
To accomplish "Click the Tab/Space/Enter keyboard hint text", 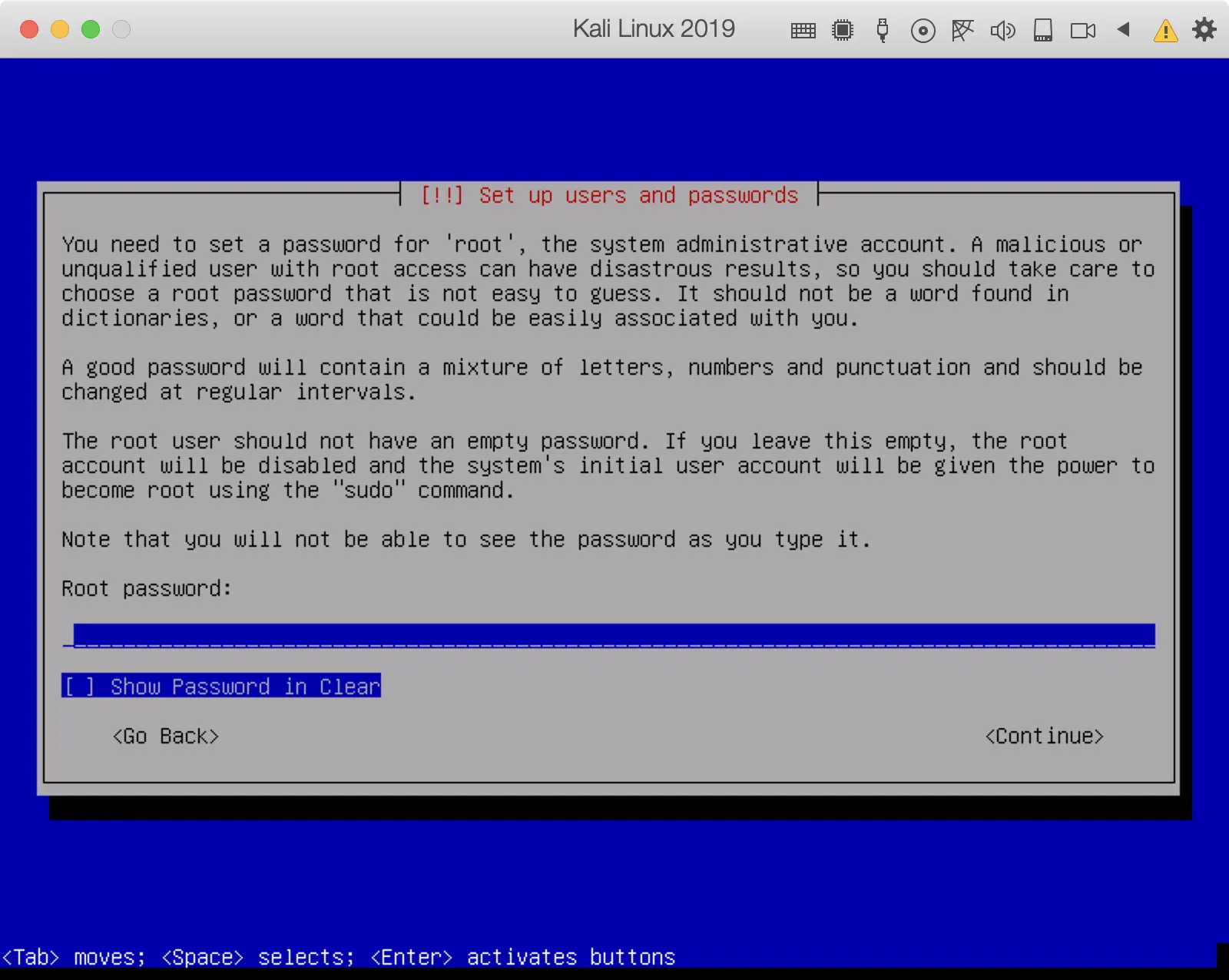I will point(338,957).
